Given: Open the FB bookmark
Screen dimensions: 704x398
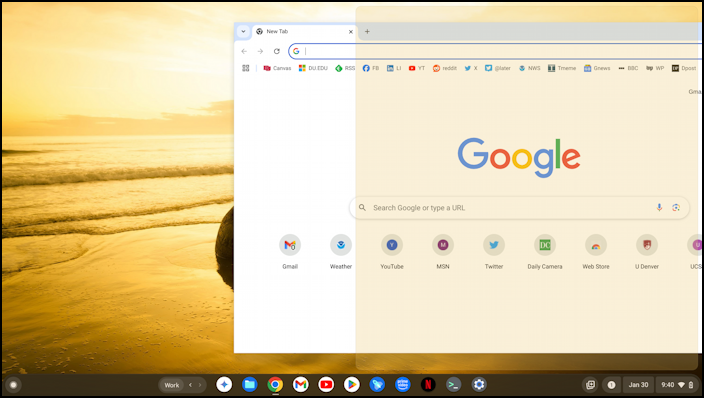Looking at the screenshot, I should click(x=371, y=68).
